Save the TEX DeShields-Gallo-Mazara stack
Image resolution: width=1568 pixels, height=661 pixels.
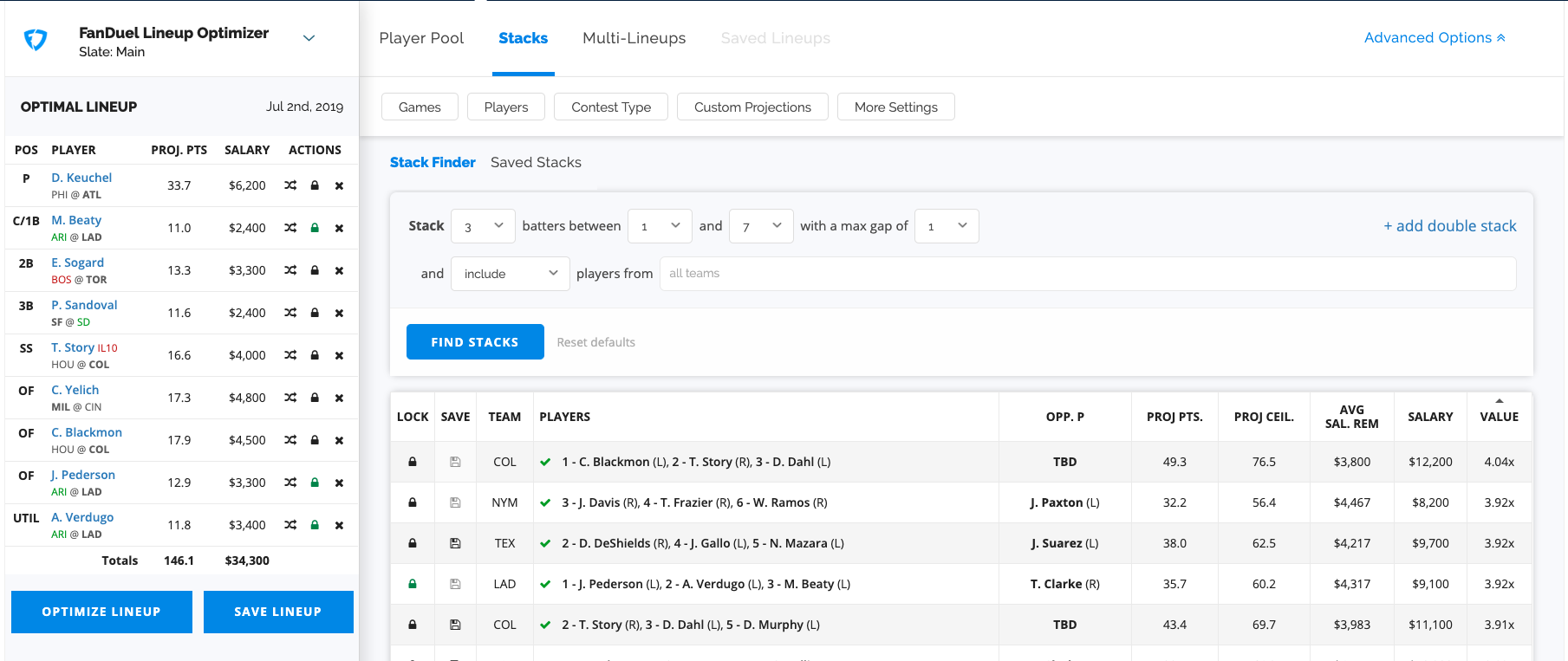click(x=455, y=543)
